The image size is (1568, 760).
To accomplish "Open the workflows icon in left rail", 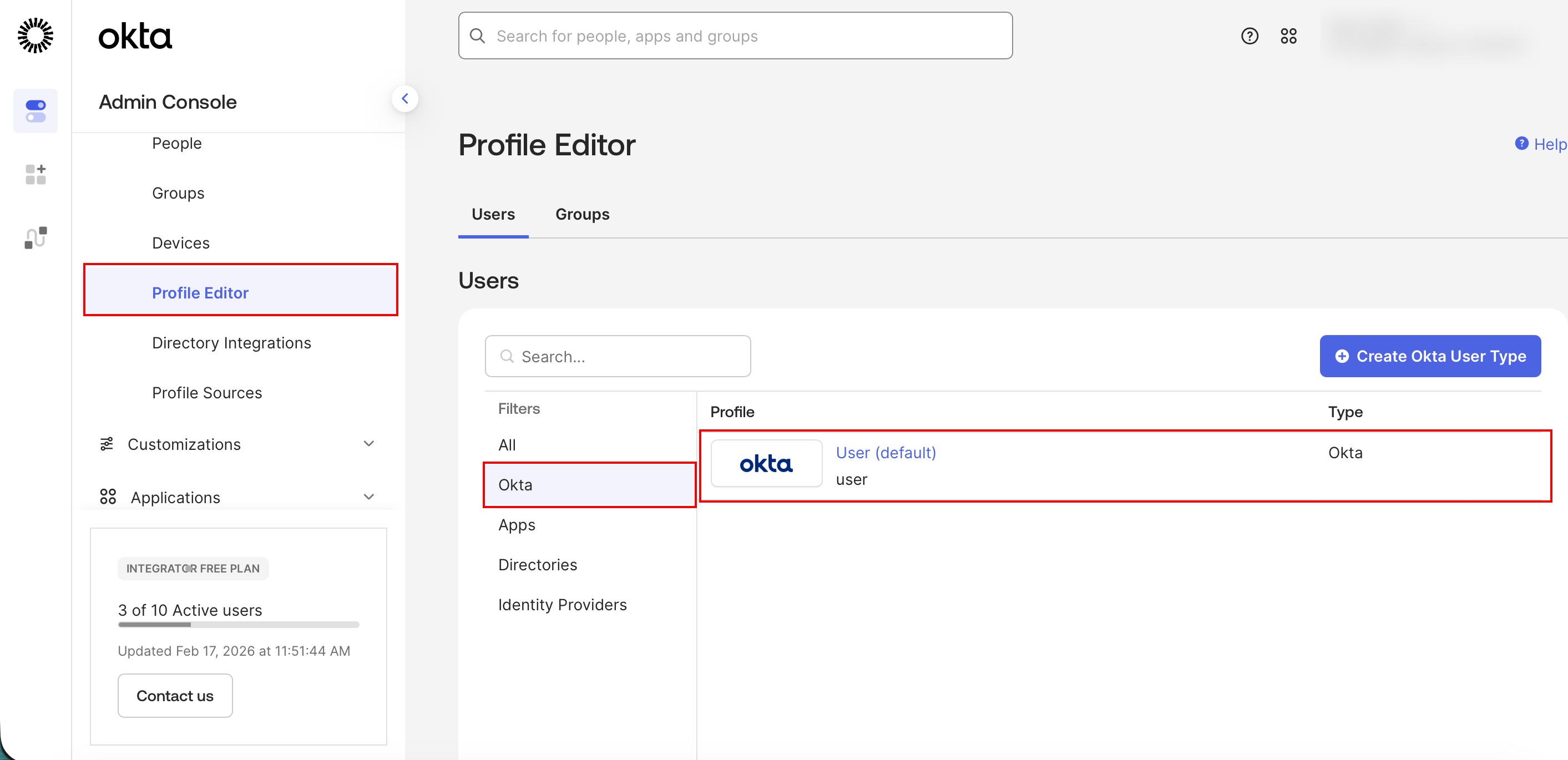I will tap(36, 237).
